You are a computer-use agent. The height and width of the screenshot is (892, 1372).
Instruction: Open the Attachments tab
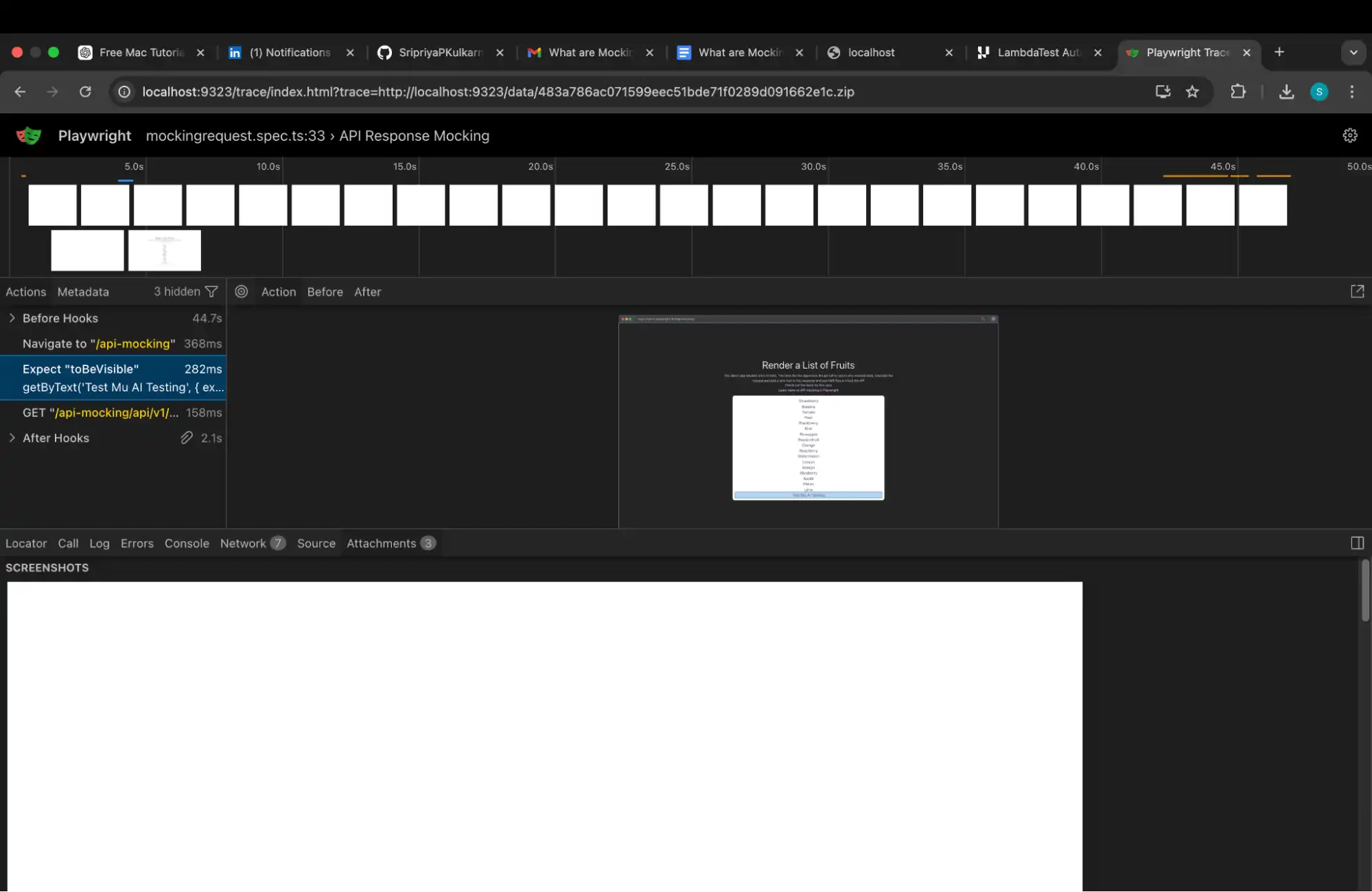click(391, 543)
